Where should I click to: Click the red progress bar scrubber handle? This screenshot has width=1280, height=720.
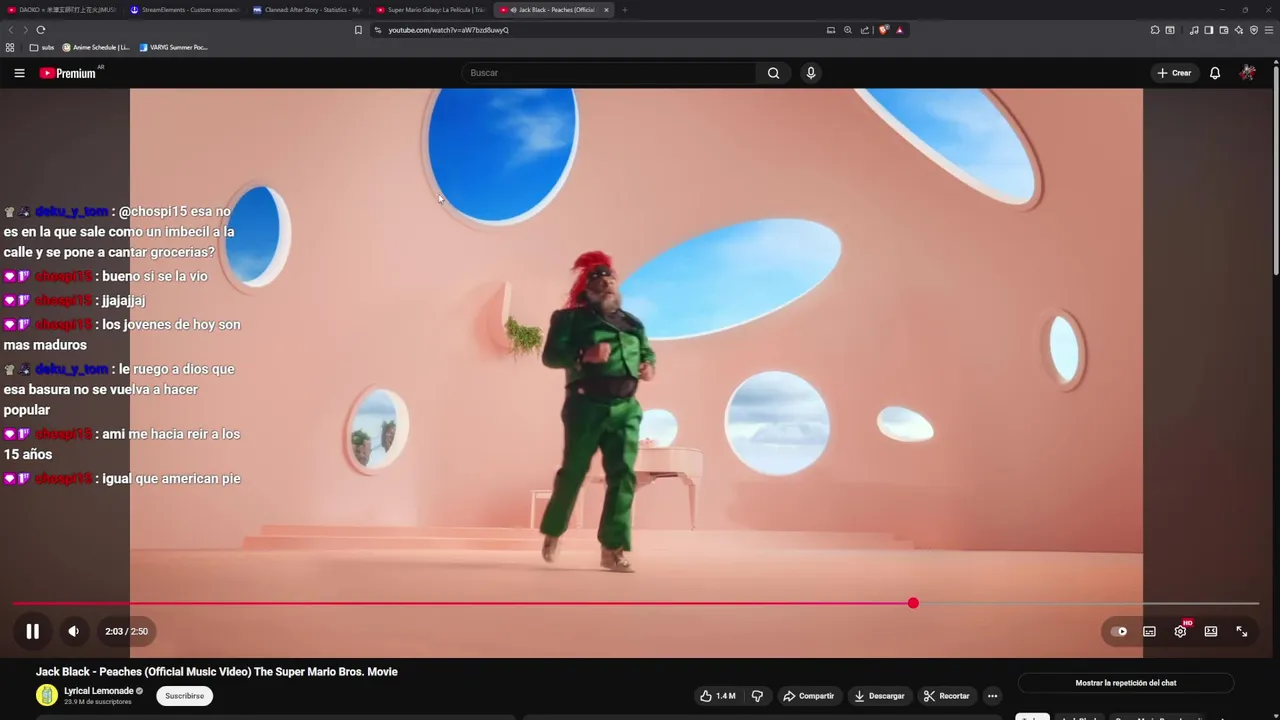pyautogui.click(x=913, y=603)
